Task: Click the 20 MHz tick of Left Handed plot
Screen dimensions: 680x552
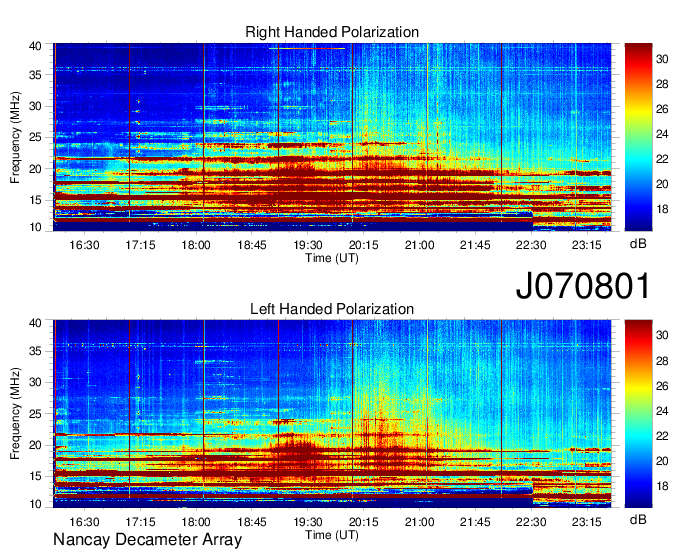Action: pos(35,445)
